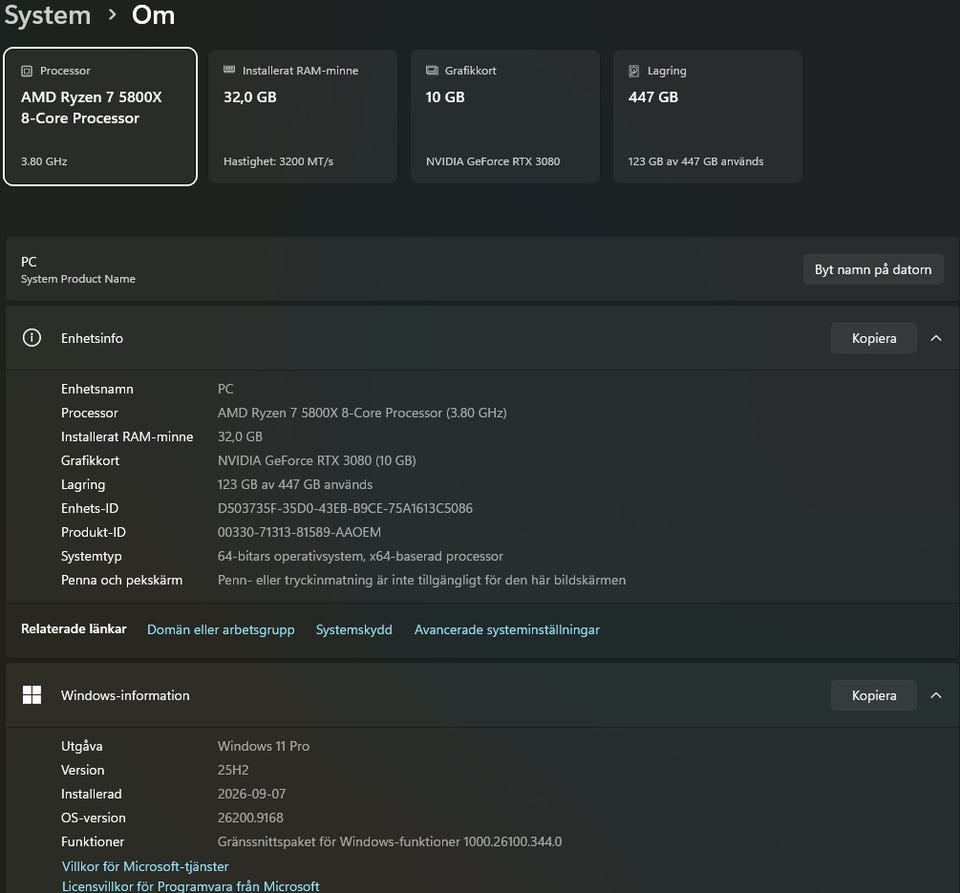Click the Grafikkort card icon
Viewport: 960px width, 893px height.
point(432,70)
